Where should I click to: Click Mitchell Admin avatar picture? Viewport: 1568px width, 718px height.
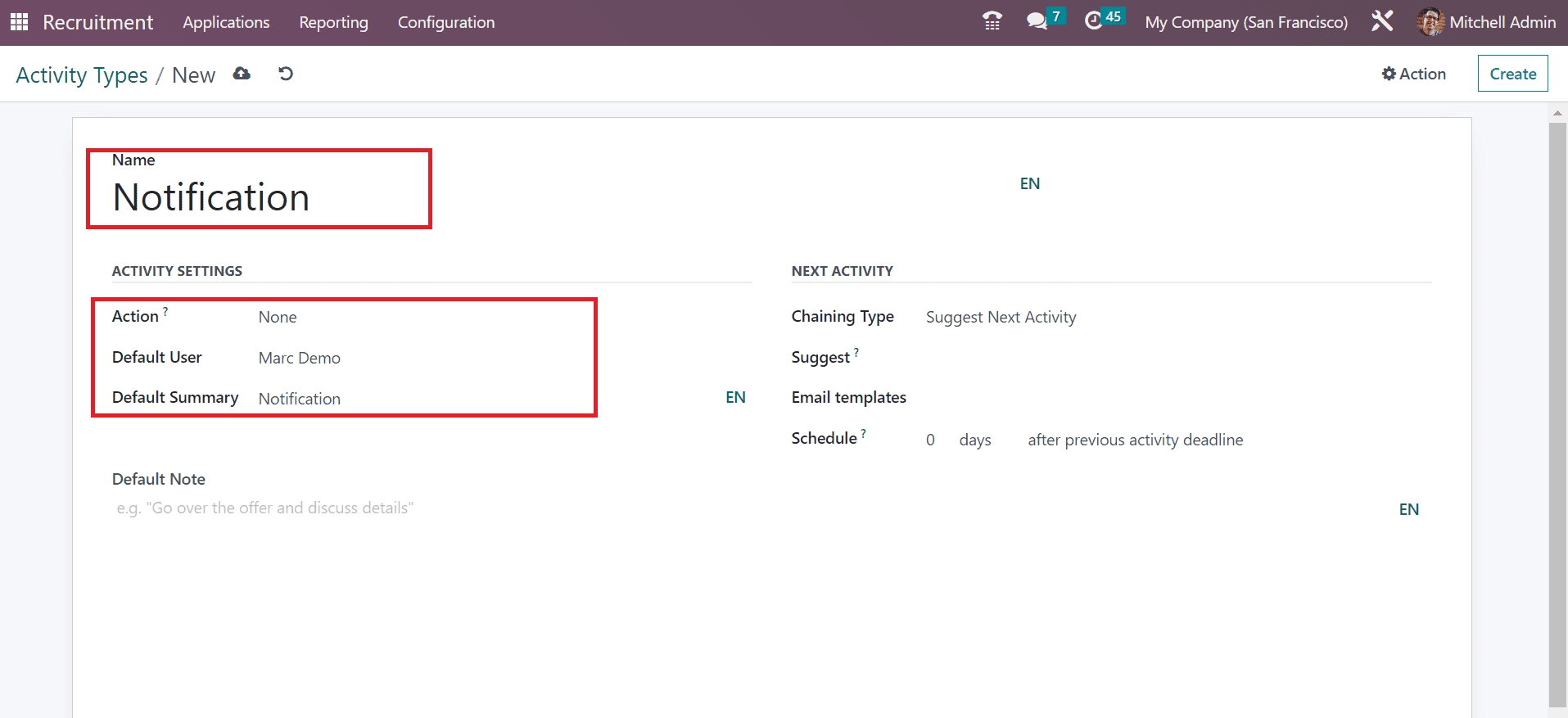[1430, 22]
